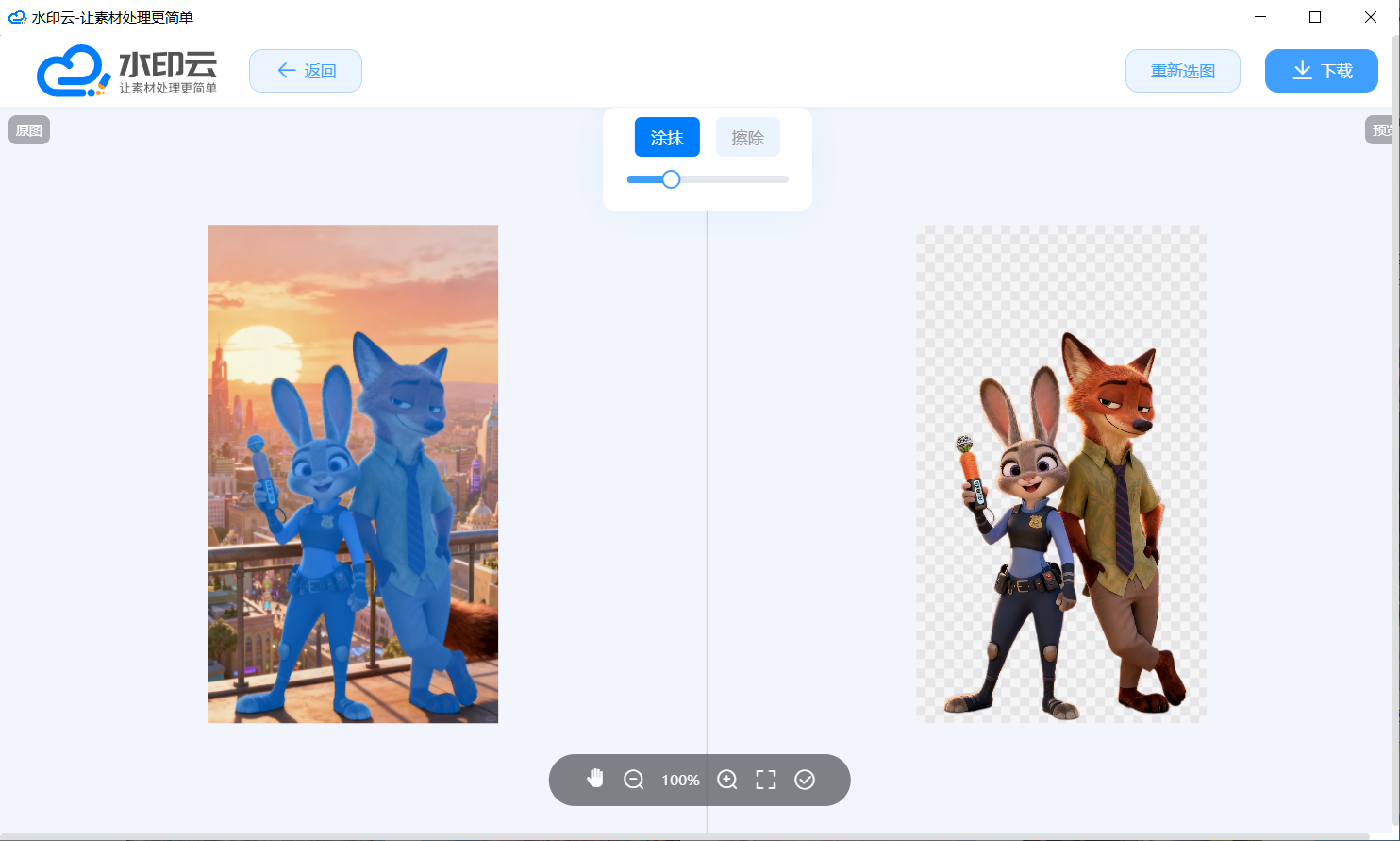Select the hand pan tool
The image size is (1400, 841).
tap(594, 779)
